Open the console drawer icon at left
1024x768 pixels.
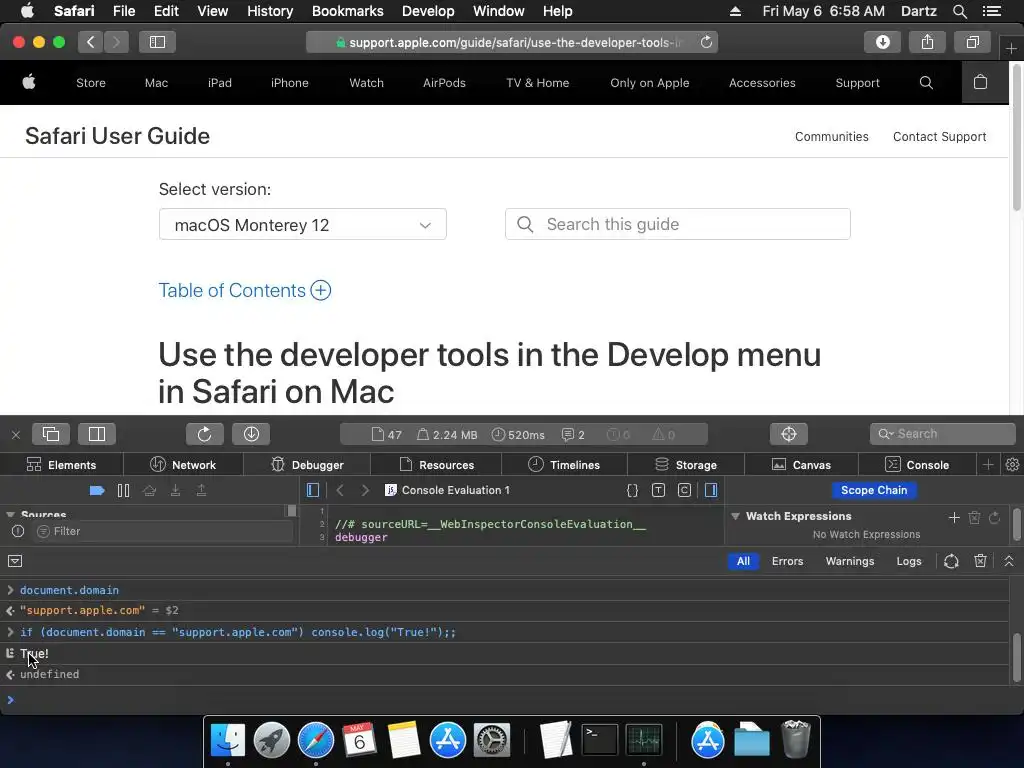[x=15, y=561]
